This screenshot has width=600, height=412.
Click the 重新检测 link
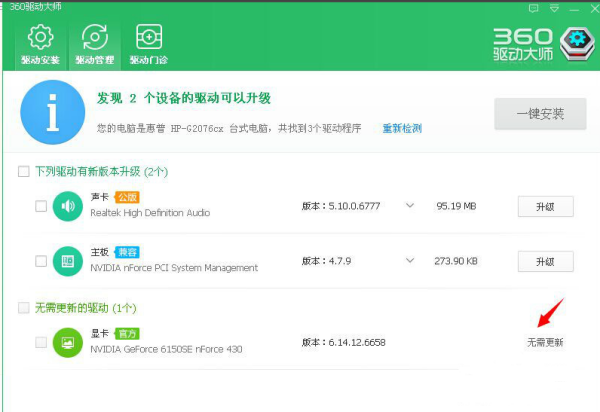click(x=402, y=128)
